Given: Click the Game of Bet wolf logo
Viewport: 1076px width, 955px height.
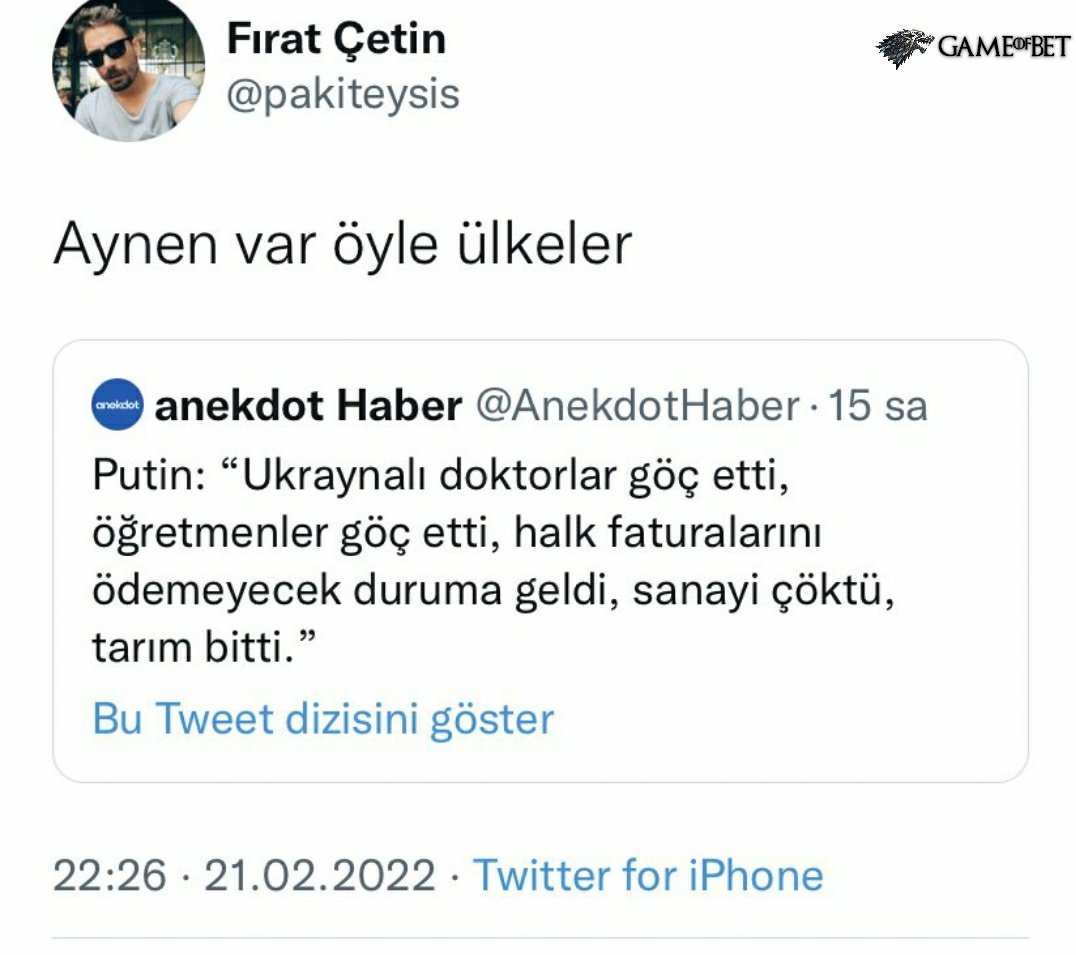Looking at the screenshot, I should pyautogui.click(x=904, y=47).
